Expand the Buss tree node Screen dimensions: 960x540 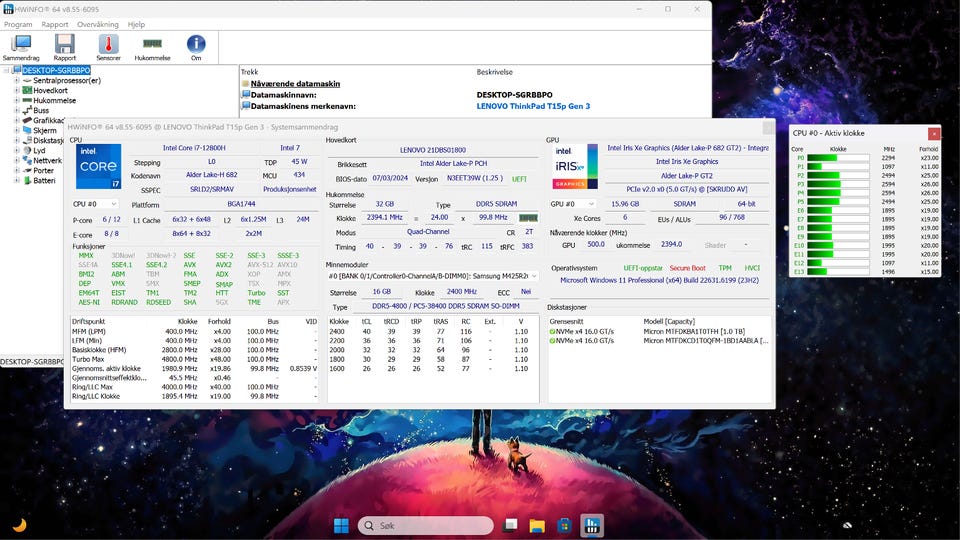17,110
